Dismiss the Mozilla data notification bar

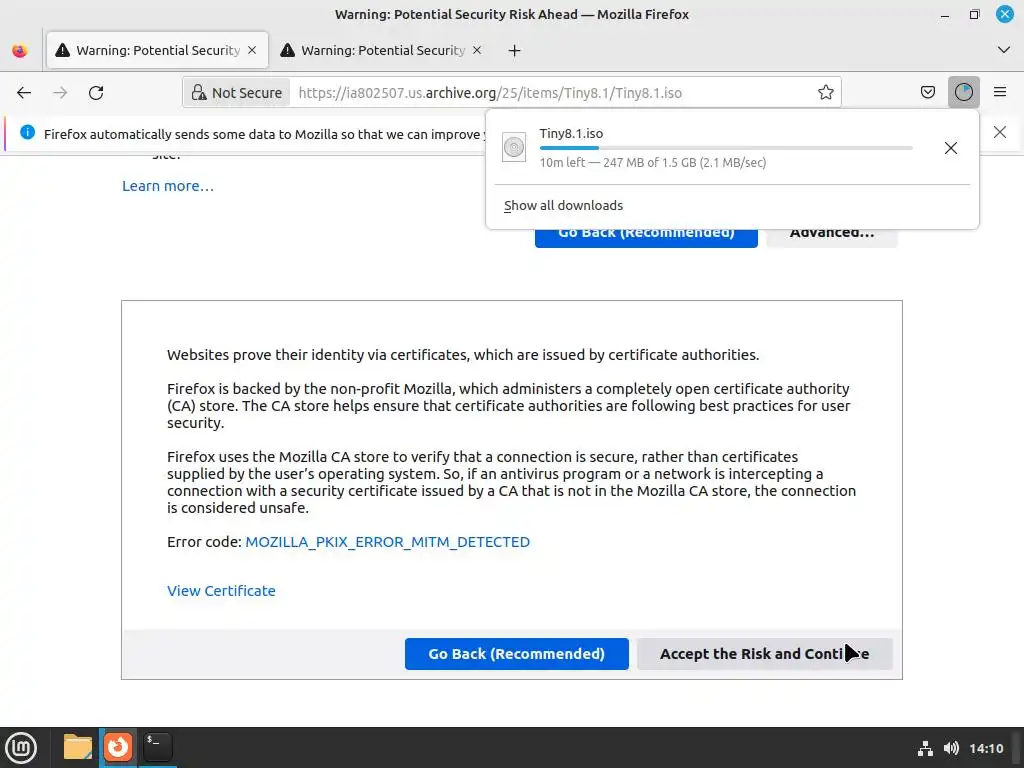(x=999, y=133)
